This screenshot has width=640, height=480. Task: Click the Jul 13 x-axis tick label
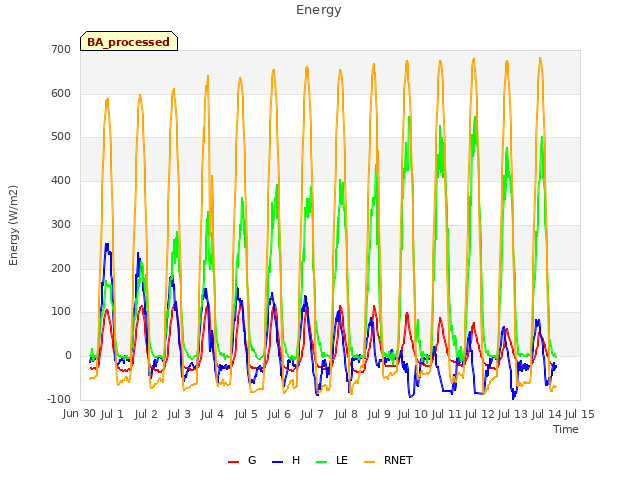pyautogui.click(x=513, y=414)
